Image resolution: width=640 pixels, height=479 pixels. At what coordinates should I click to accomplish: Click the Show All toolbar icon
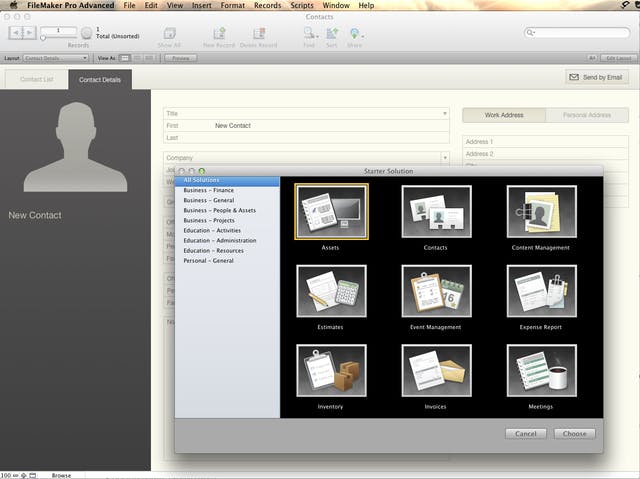coord(169,33)
